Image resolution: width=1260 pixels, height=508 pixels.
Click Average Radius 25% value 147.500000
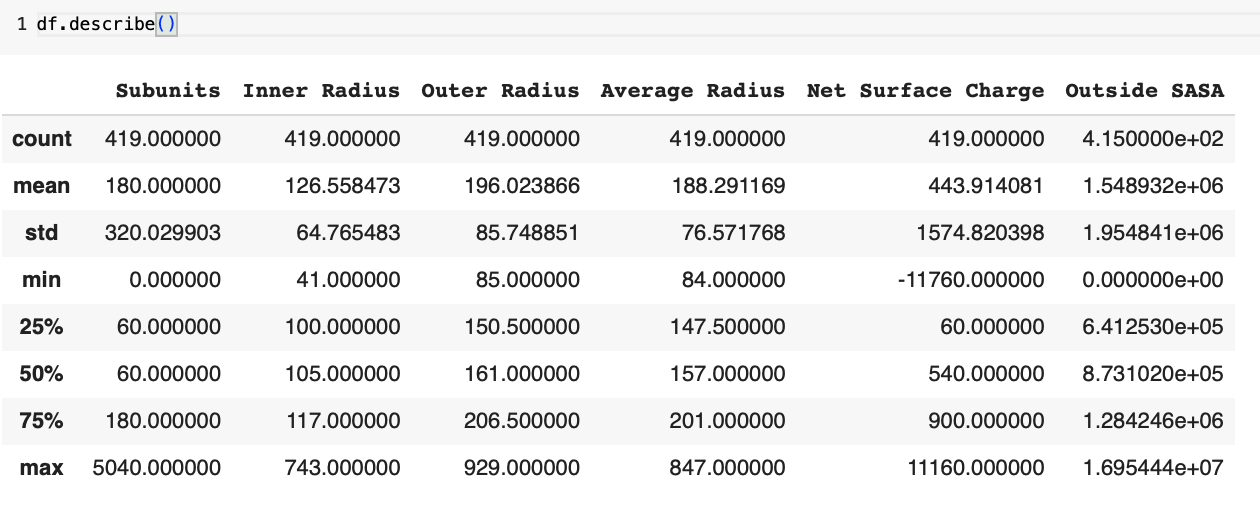pyautogui.click(x=728, y=327)
